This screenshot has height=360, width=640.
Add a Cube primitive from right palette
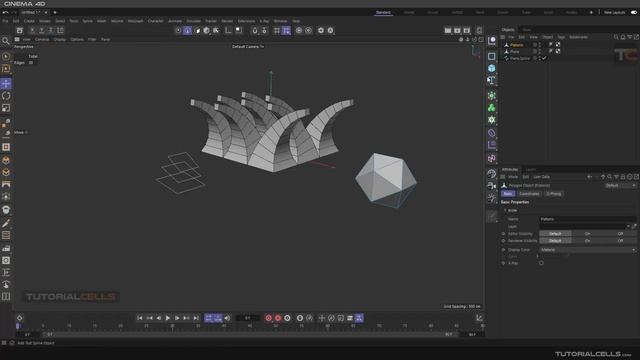(x=491, y=68)
